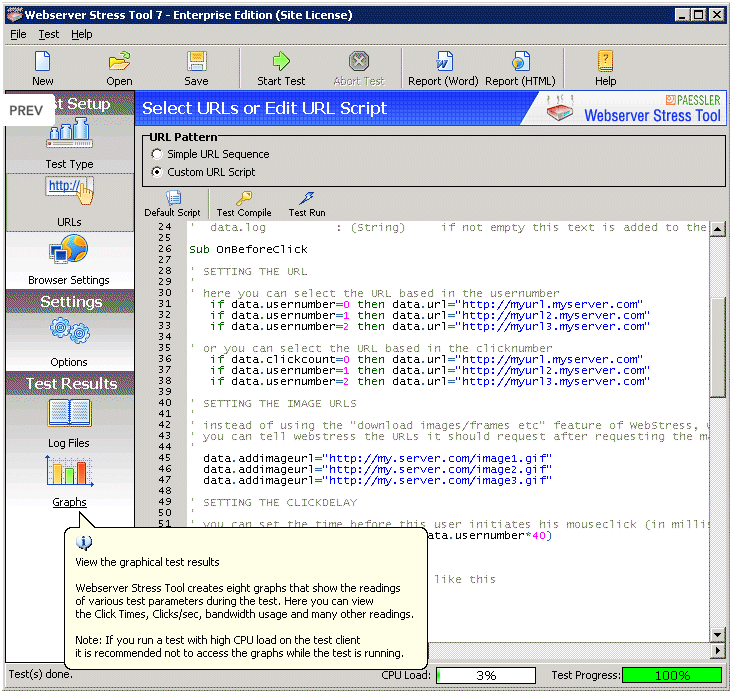This screenshot has height=694, width=736.
Task: Click line number 24 in gutter
Action: (165, 227)
